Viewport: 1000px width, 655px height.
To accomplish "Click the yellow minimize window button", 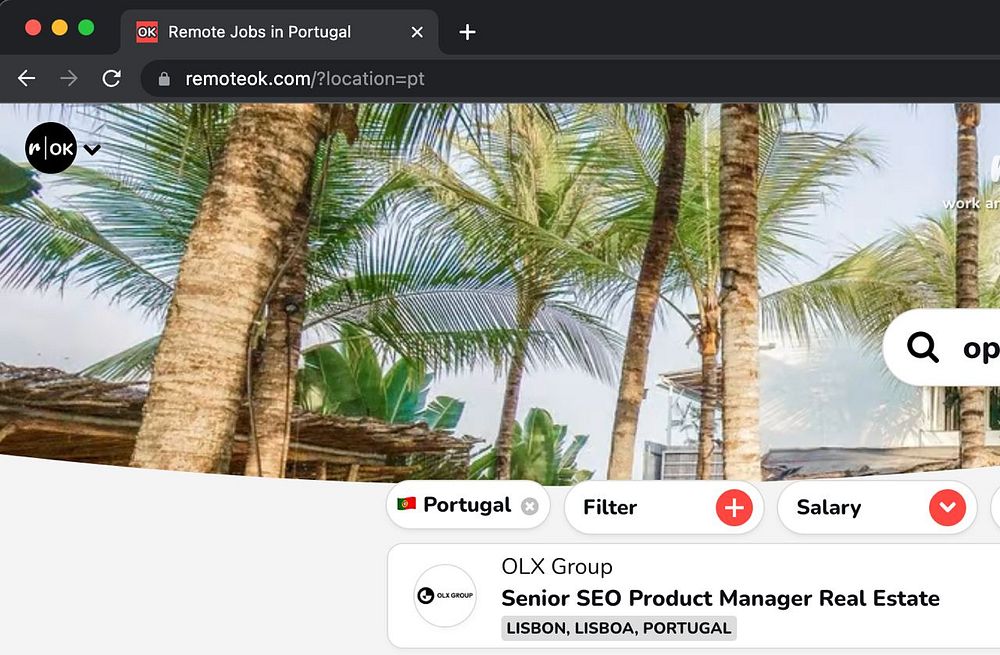I will coord(59,27).
